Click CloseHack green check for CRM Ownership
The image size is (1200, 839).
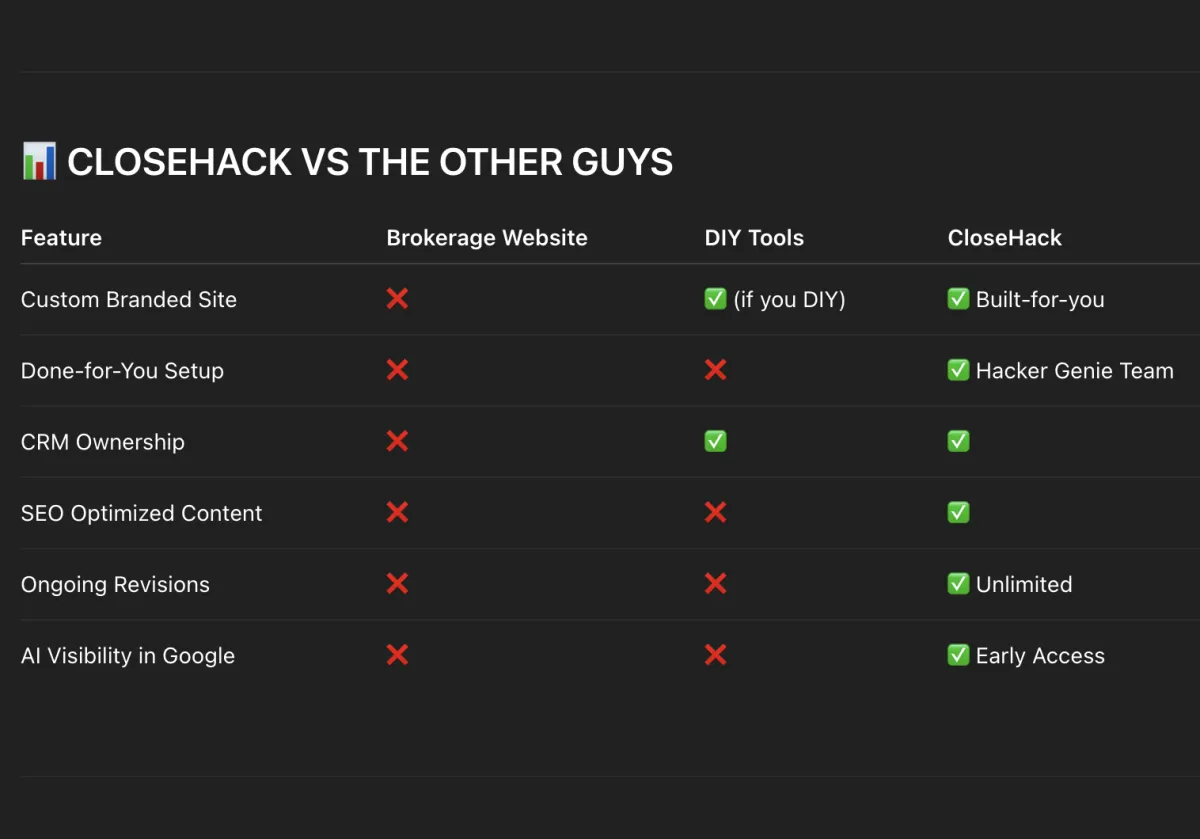(x=958, y=441)
